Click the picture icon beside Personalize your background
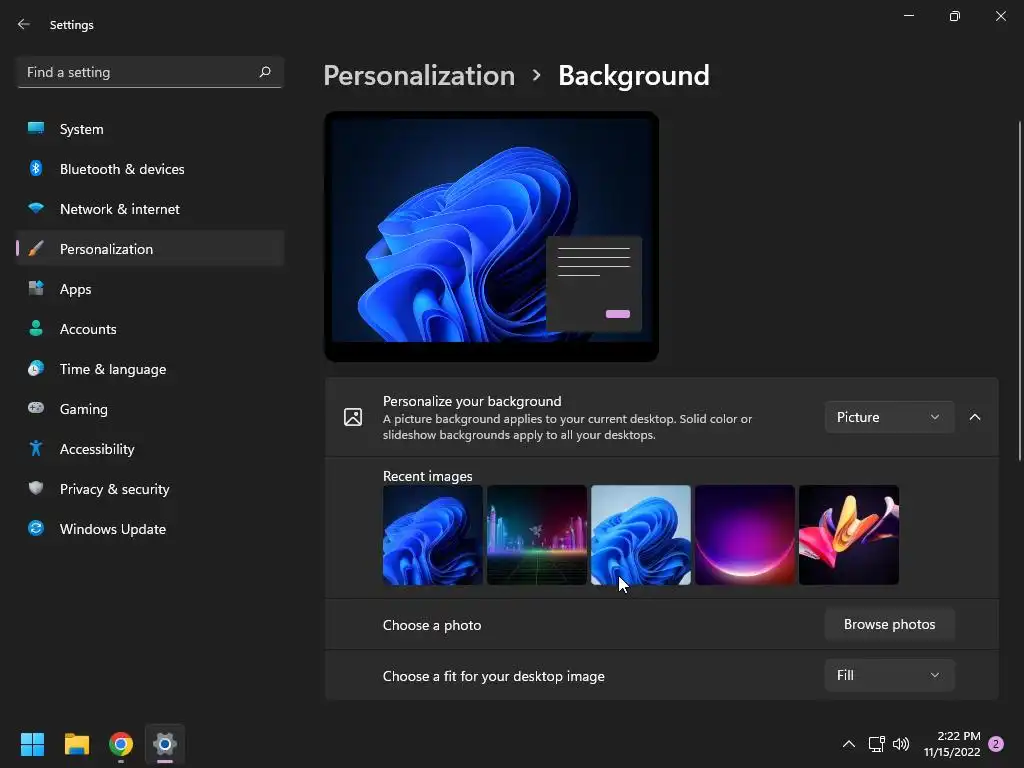Screen dimensions: 1024x768 [353, 417]
